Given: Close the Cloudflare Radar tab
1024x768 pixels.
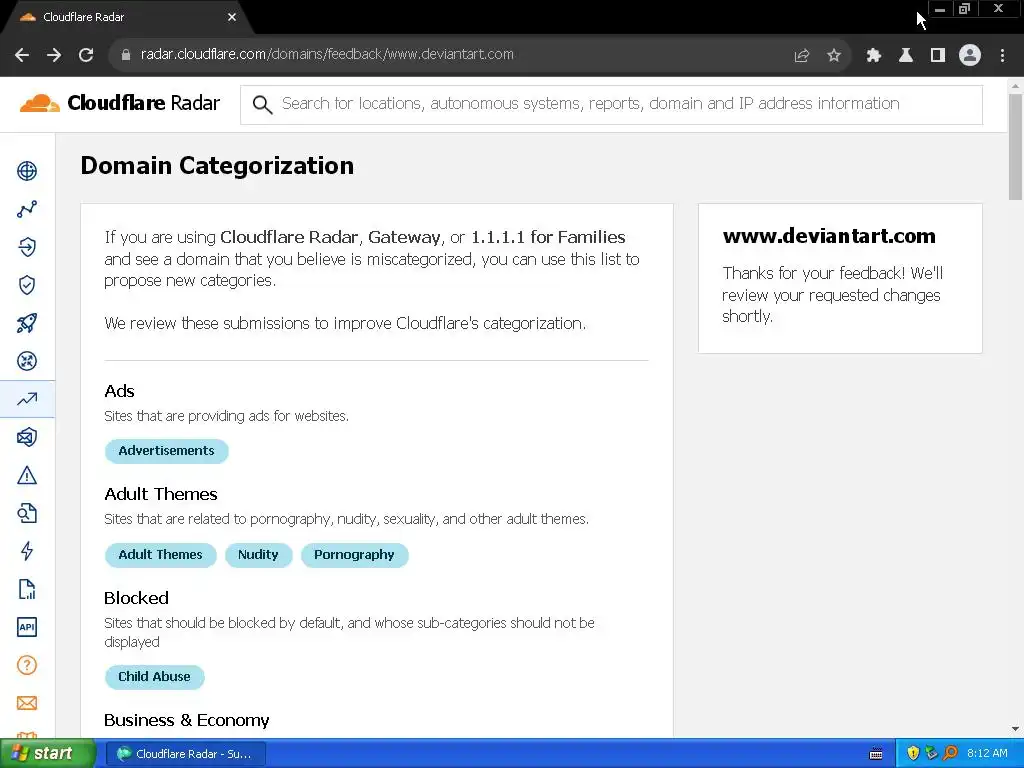Looking at the screenshot, I should tap(232, 17).
